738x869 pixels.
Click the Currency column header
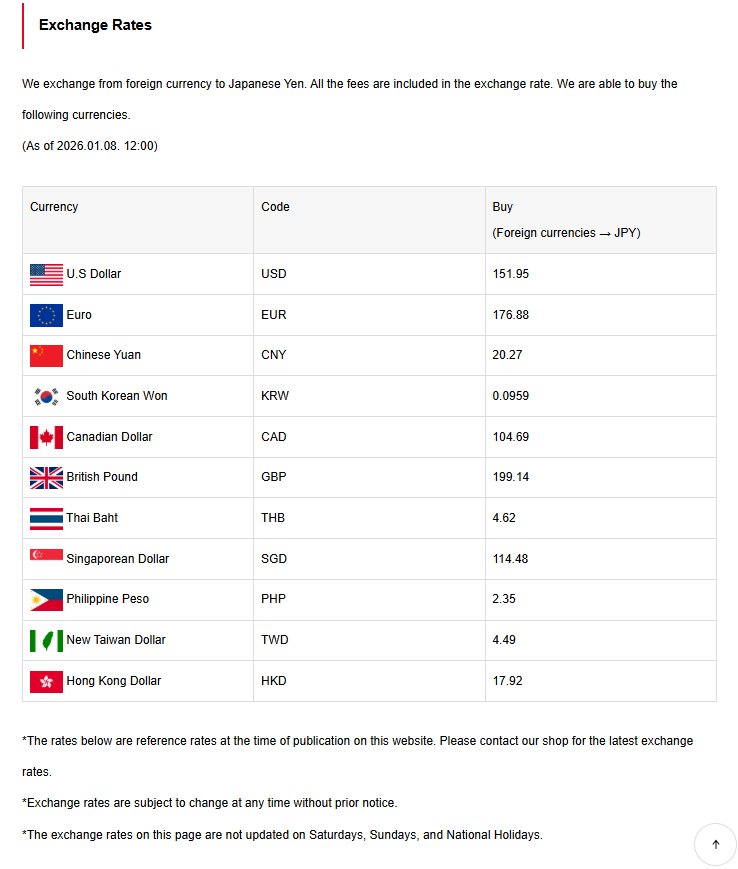[54, 207]
